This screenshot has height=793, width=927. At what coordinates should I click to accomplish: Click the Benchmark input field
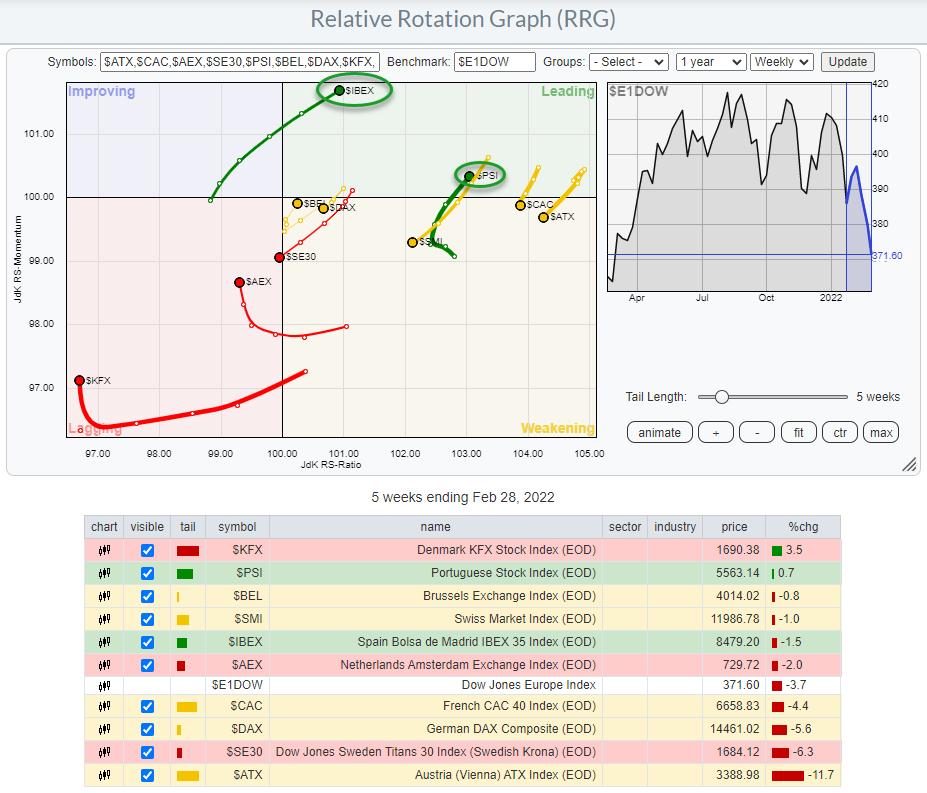(x=494, y=62)
